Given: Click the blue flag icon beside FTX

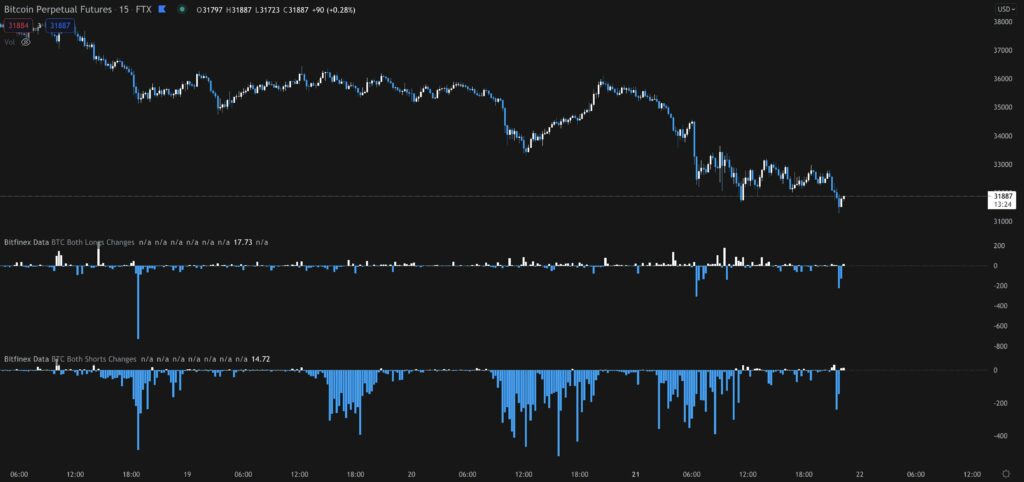Looking at the screenshot, I should [x=162, y=9].
